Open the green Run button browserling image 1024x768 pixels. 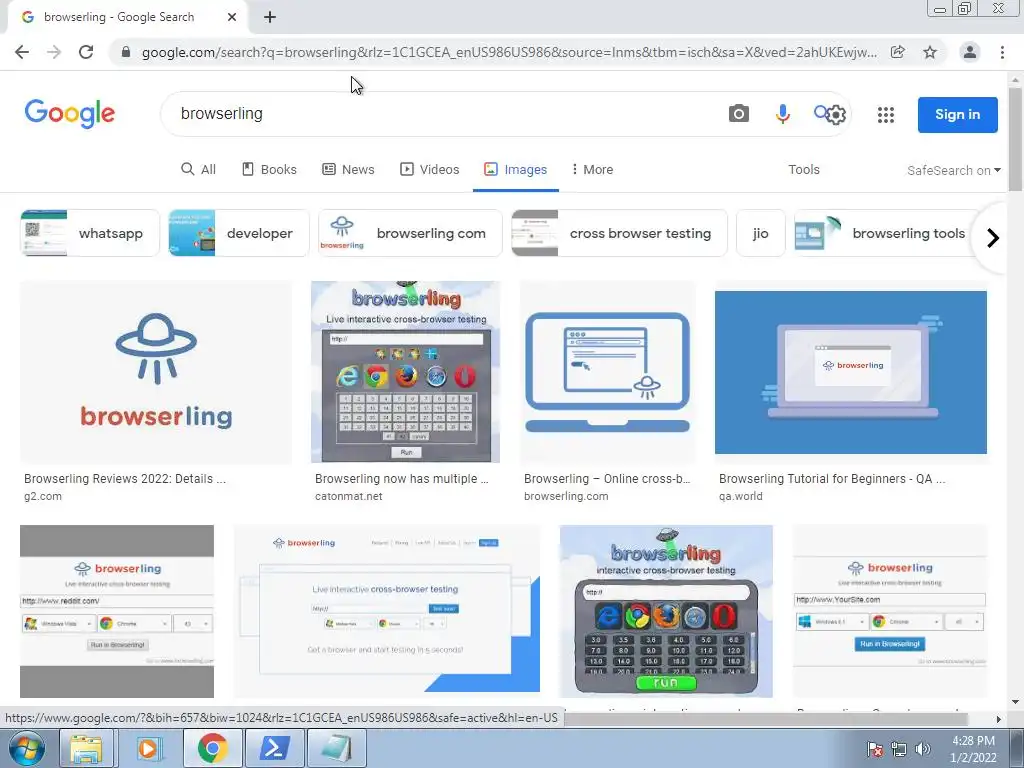666,611
